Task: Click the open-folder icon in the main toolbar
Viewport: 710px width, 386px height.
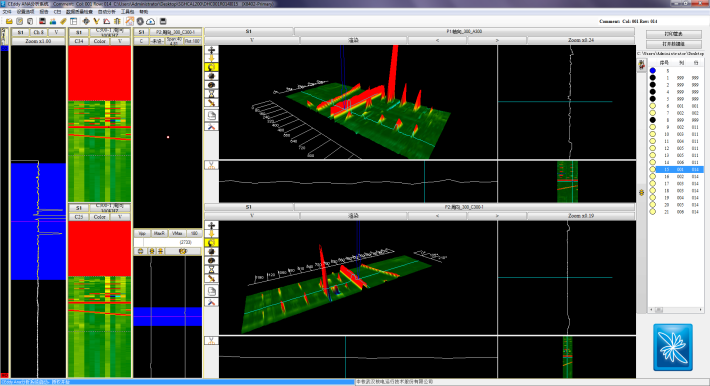Action: pyautogui.click(x=9, y=21)
